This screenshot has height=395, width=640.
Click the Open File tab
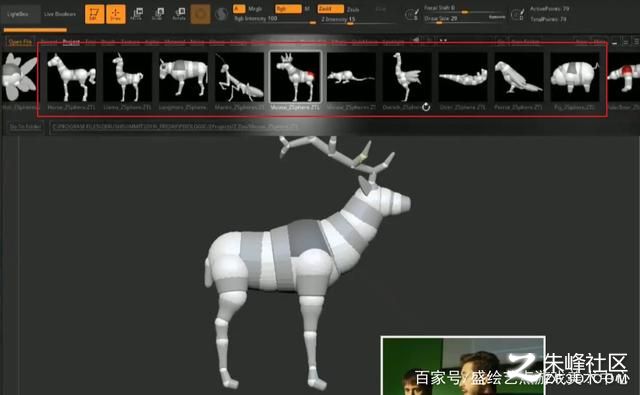(x=20, y=42)
